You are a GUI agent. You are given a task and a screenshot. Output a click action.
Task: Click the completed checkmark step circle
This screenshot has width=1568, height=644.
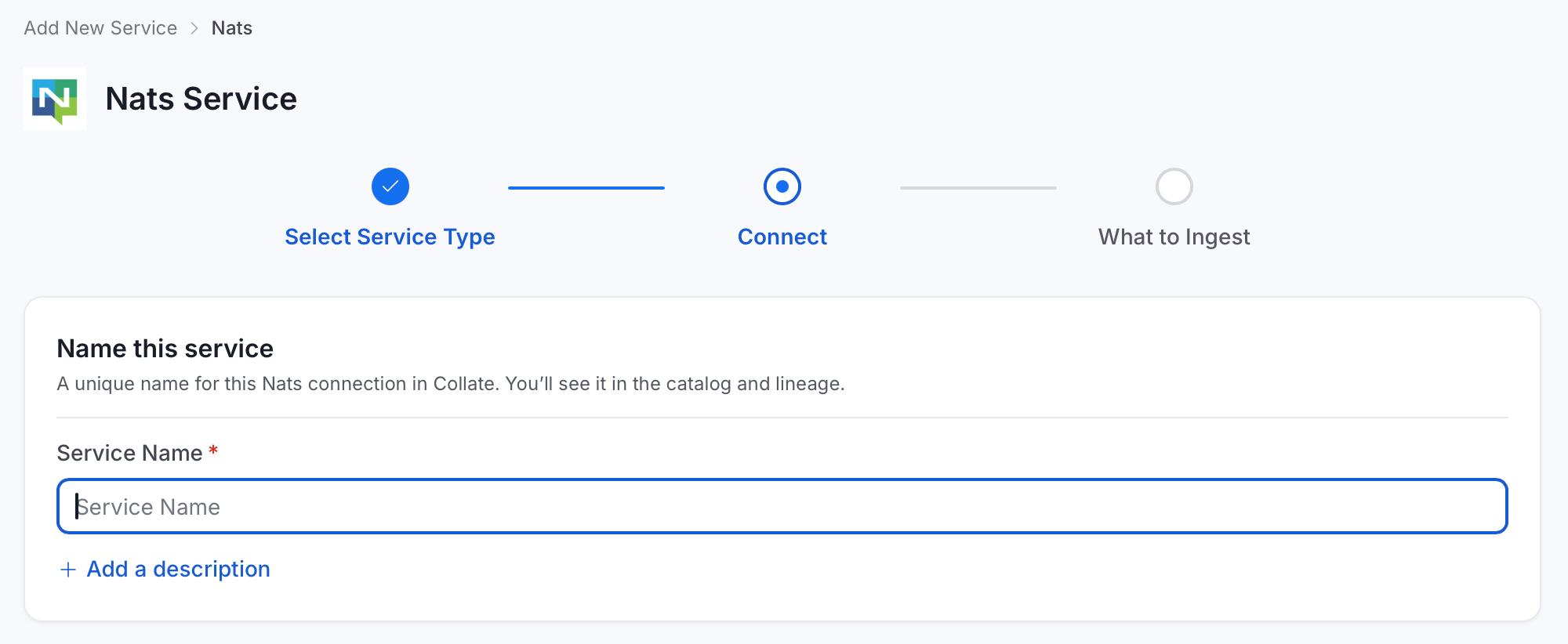click(x=390, y=186)
